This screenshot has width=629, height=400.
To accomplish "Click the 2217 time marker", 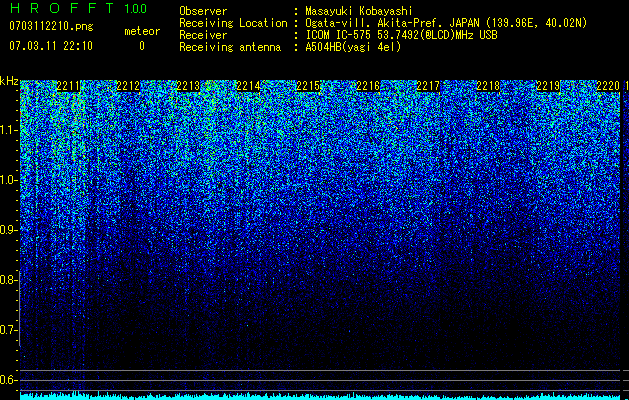I will pos(428,86).
